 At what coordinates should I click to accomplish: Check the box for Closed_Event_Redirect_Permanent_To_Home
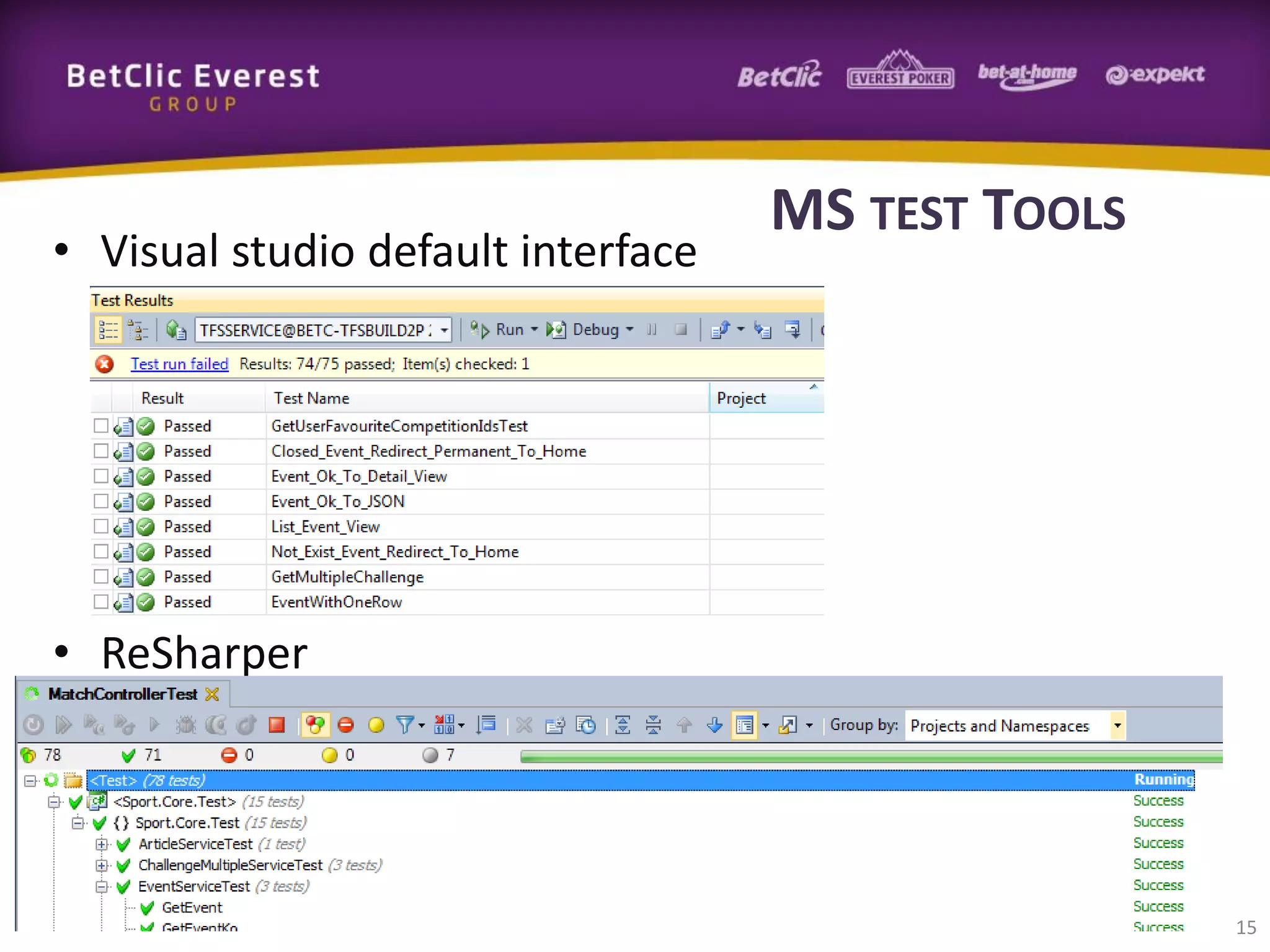[101, 451]
